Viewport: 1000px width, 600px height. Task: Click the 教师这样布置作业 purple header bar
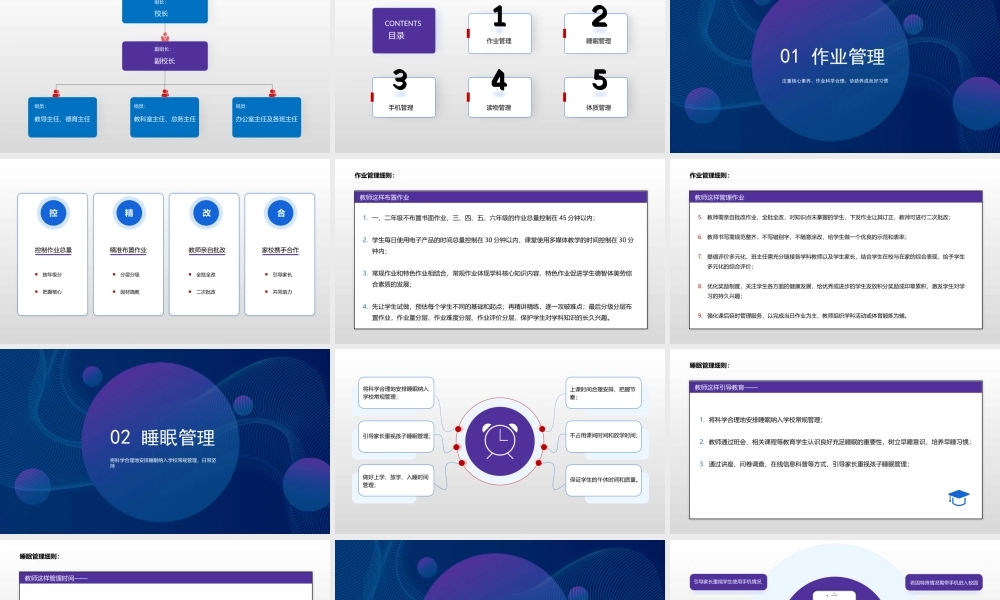pos(501,197)
